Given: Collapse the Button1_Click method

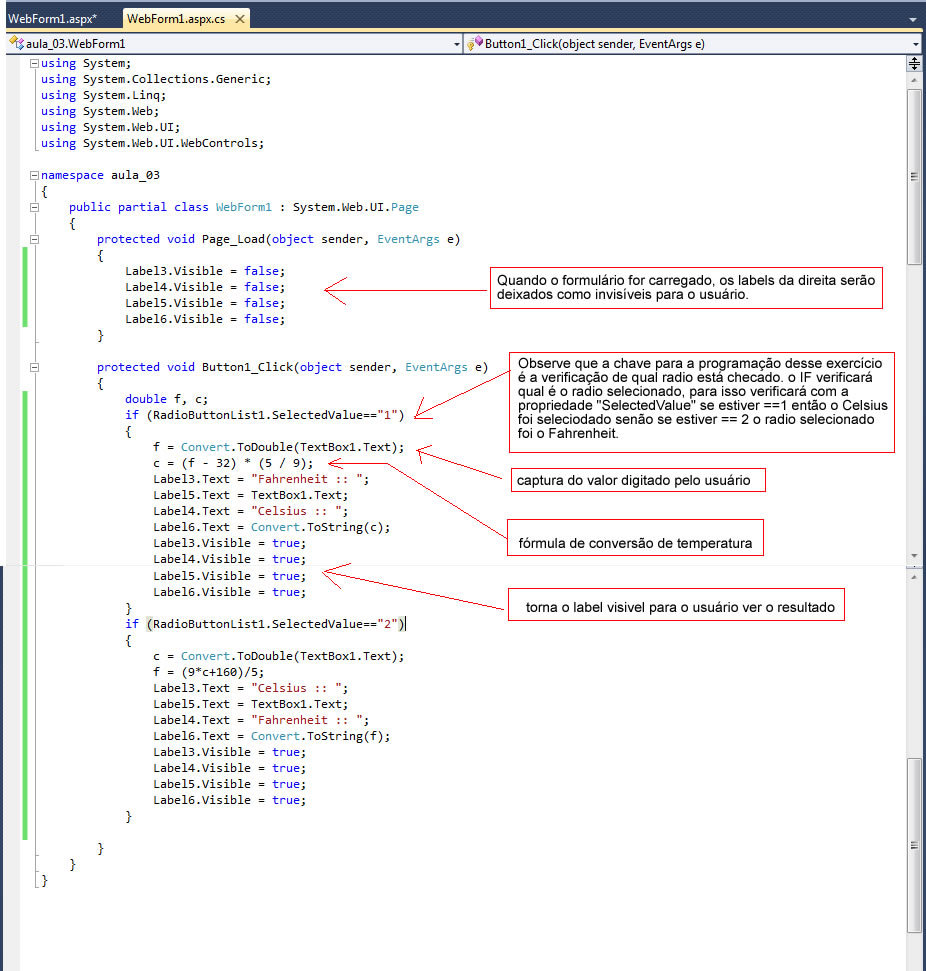Looking at the screenshot, I should click(x=35, y=367).
